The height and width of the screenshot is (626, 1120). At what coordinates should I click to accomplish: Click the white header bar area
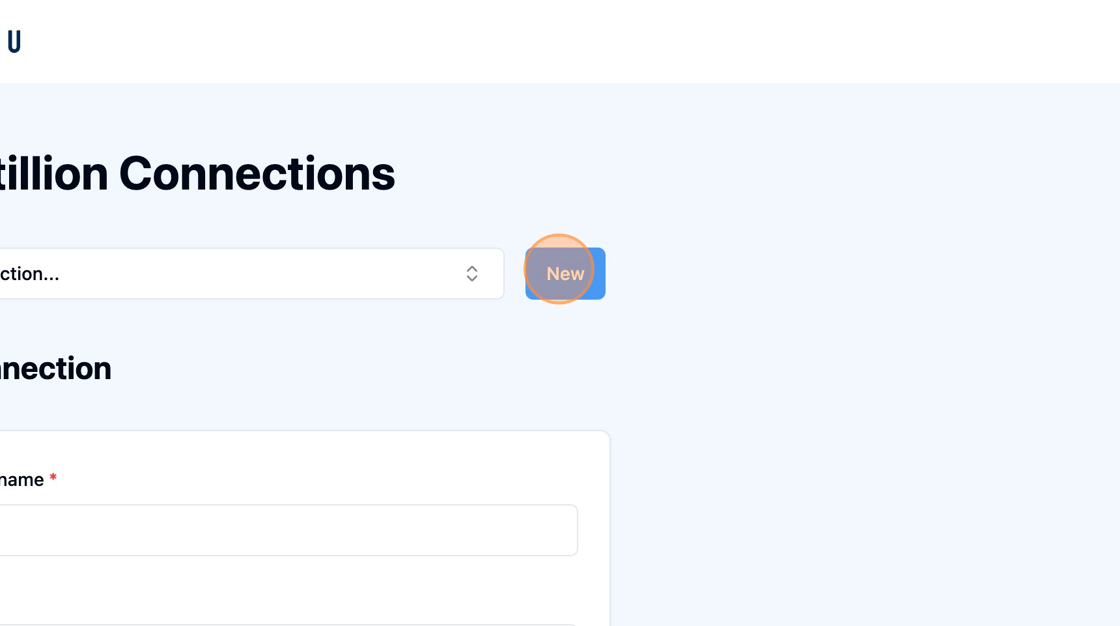tap(560, 41)
